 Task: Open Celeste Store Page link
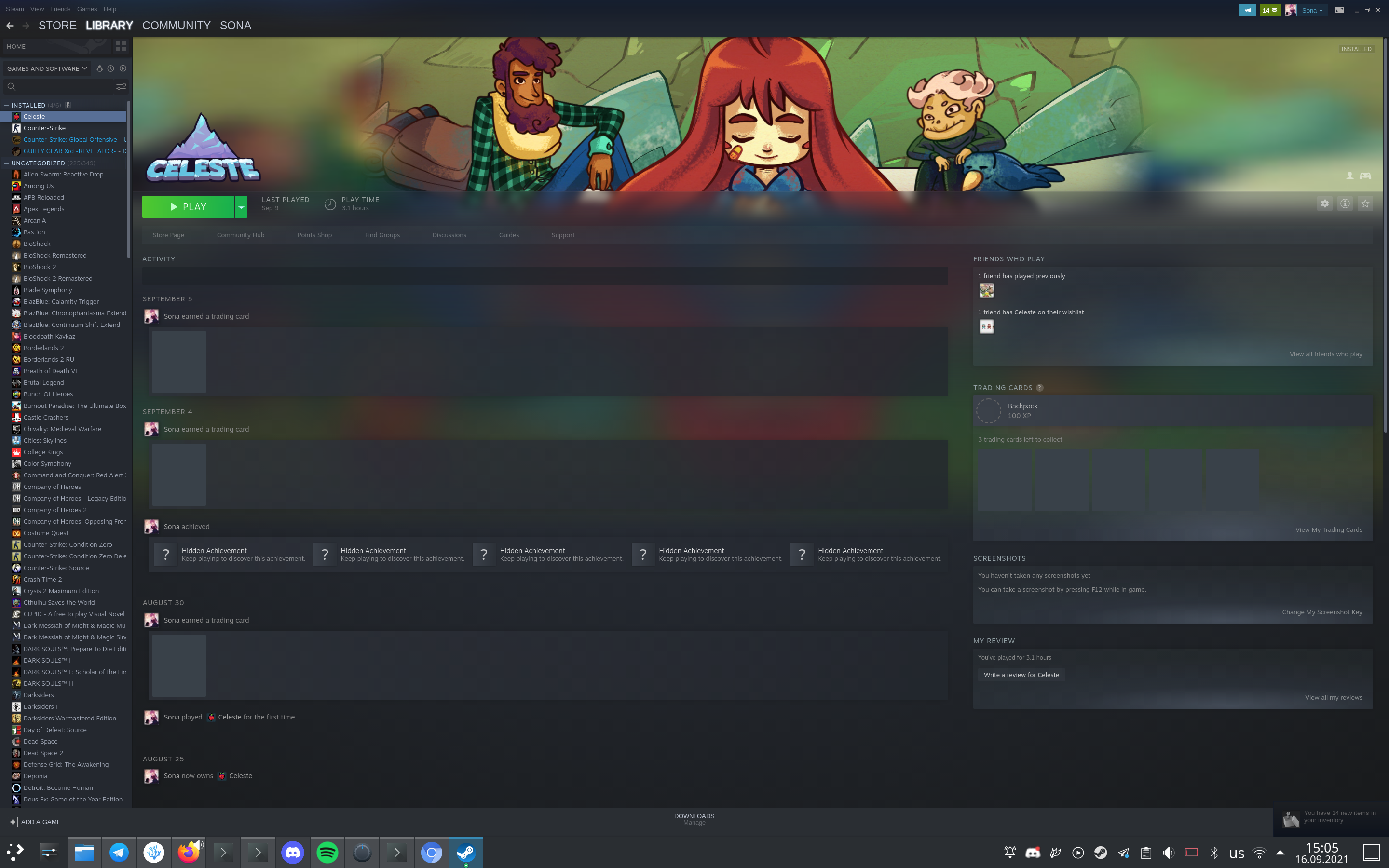tap(168, 235)
